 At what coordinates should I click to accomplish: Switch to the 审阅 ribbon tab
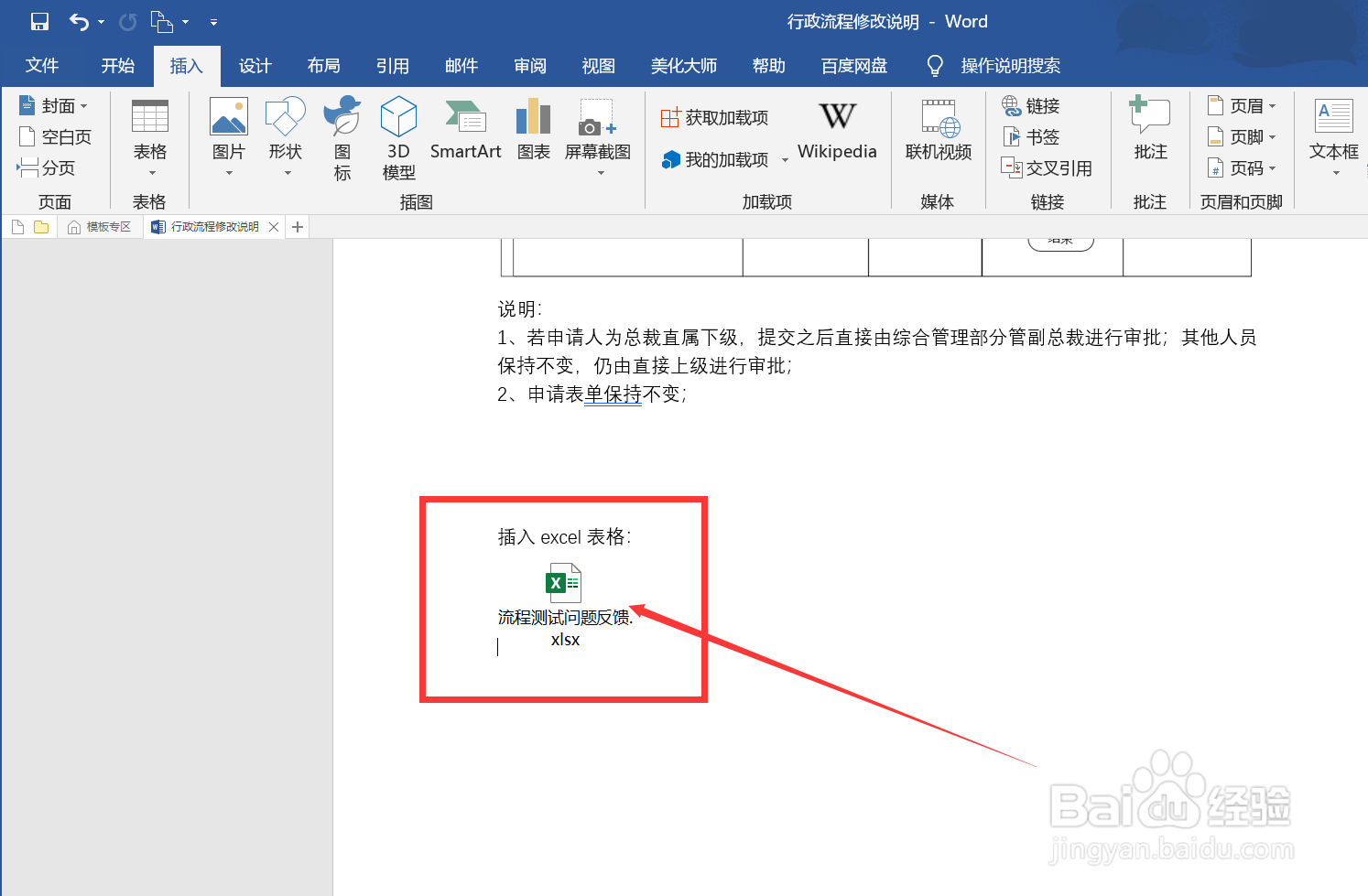click(530, 66)
